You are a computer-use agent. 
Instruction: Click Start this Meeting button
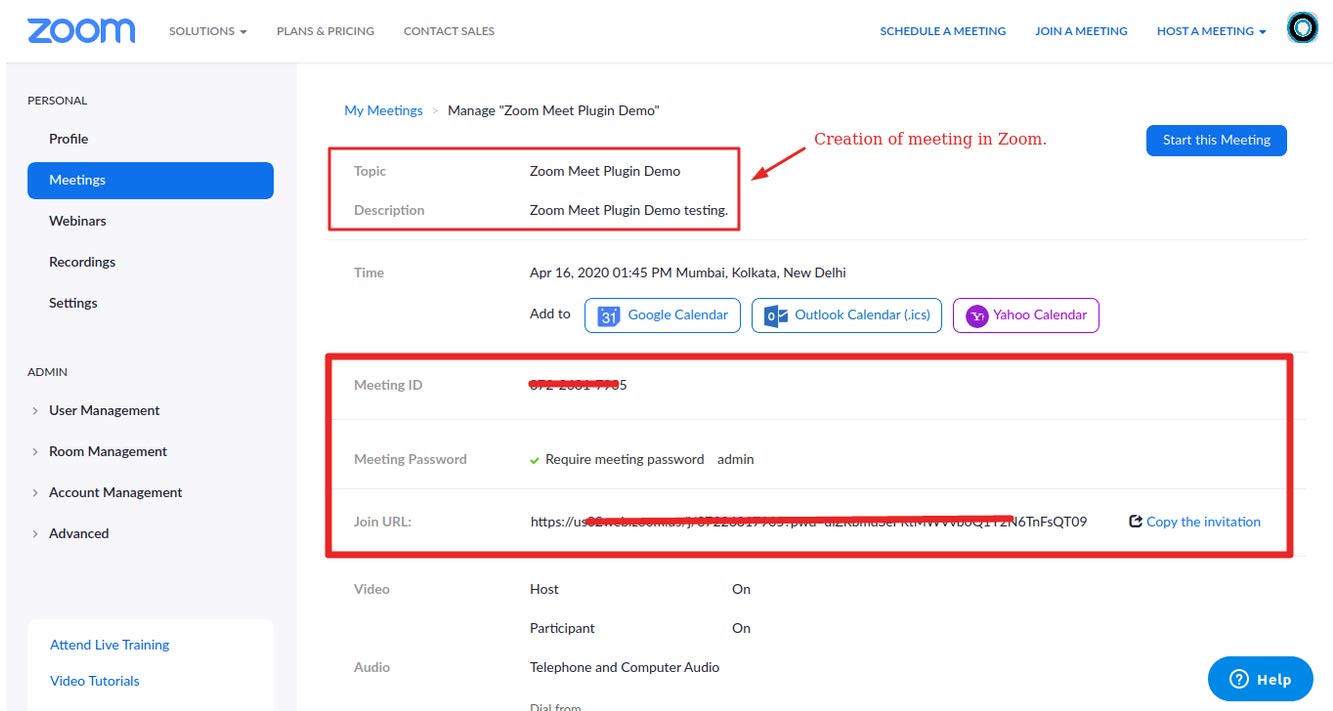(1216, 140)
